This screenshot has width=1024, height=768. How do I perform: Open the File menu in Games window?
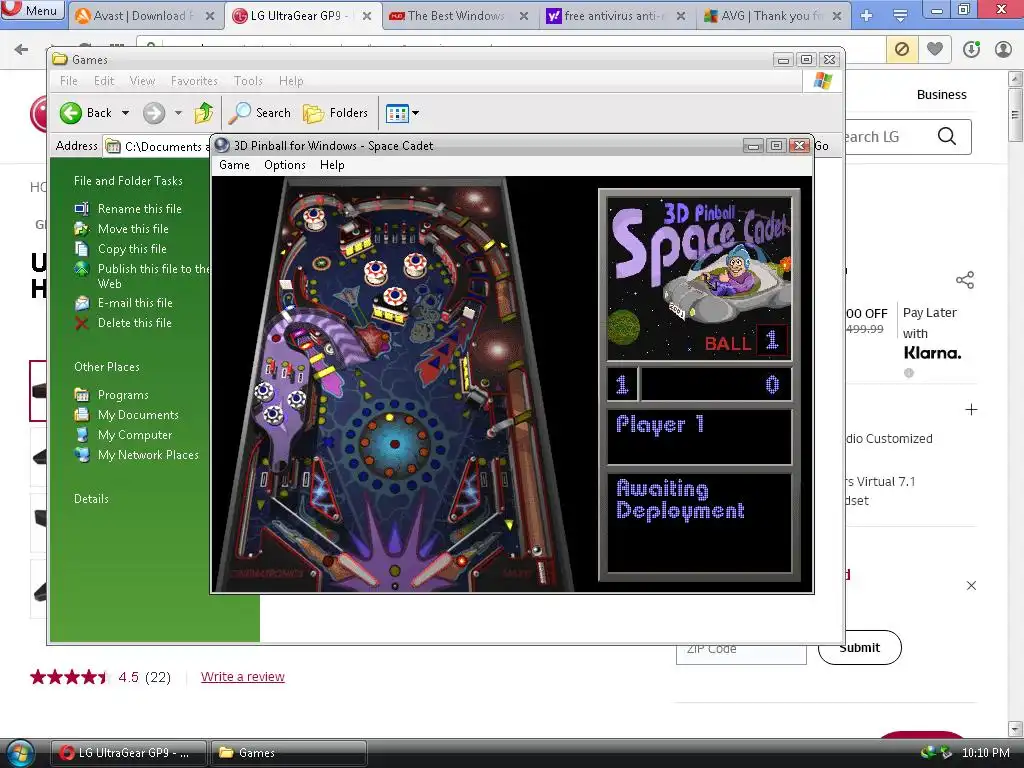[x=69, y=81]
